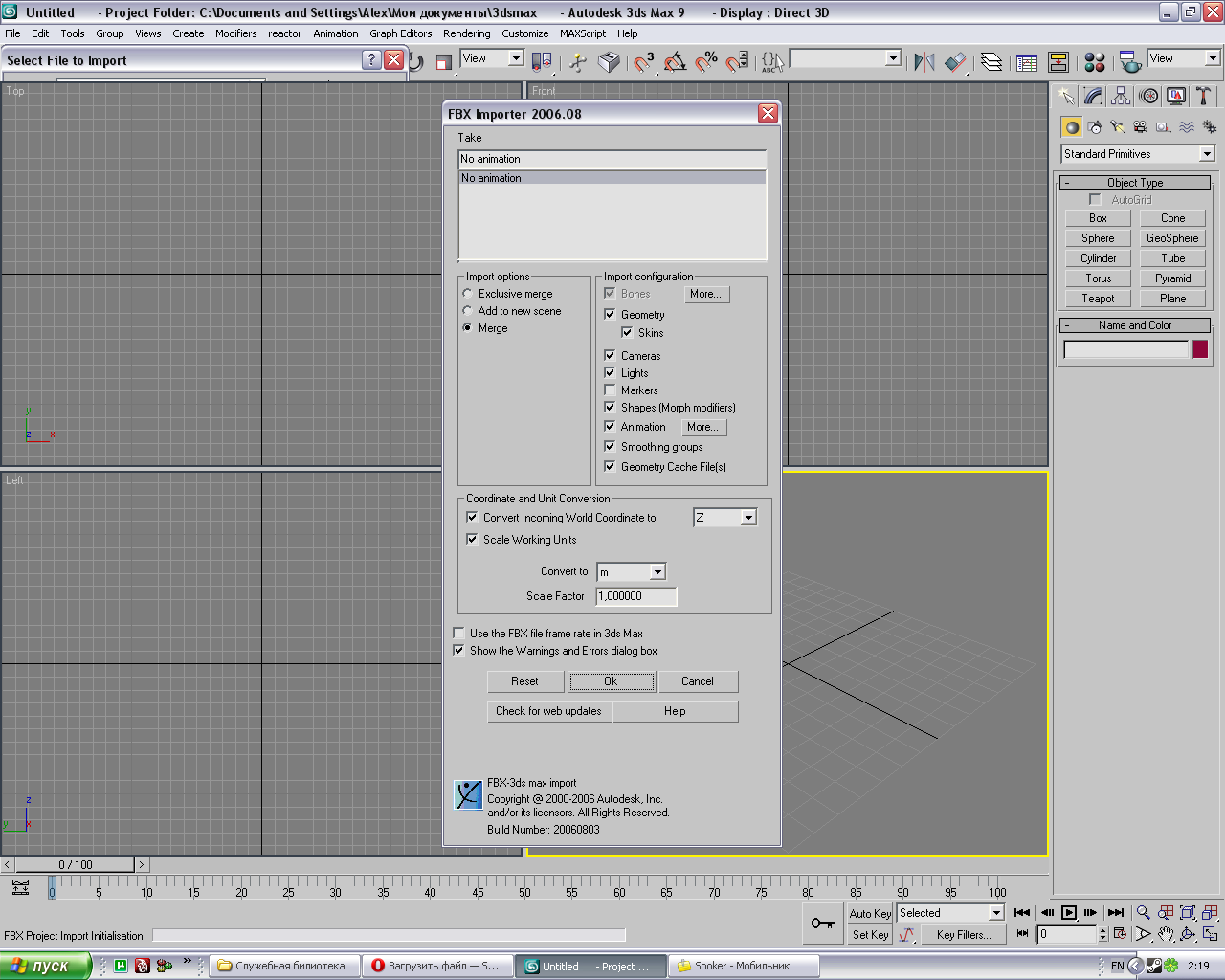
Task: Expand the Standard Primitives dropdown
Action: coord(1206,154)
